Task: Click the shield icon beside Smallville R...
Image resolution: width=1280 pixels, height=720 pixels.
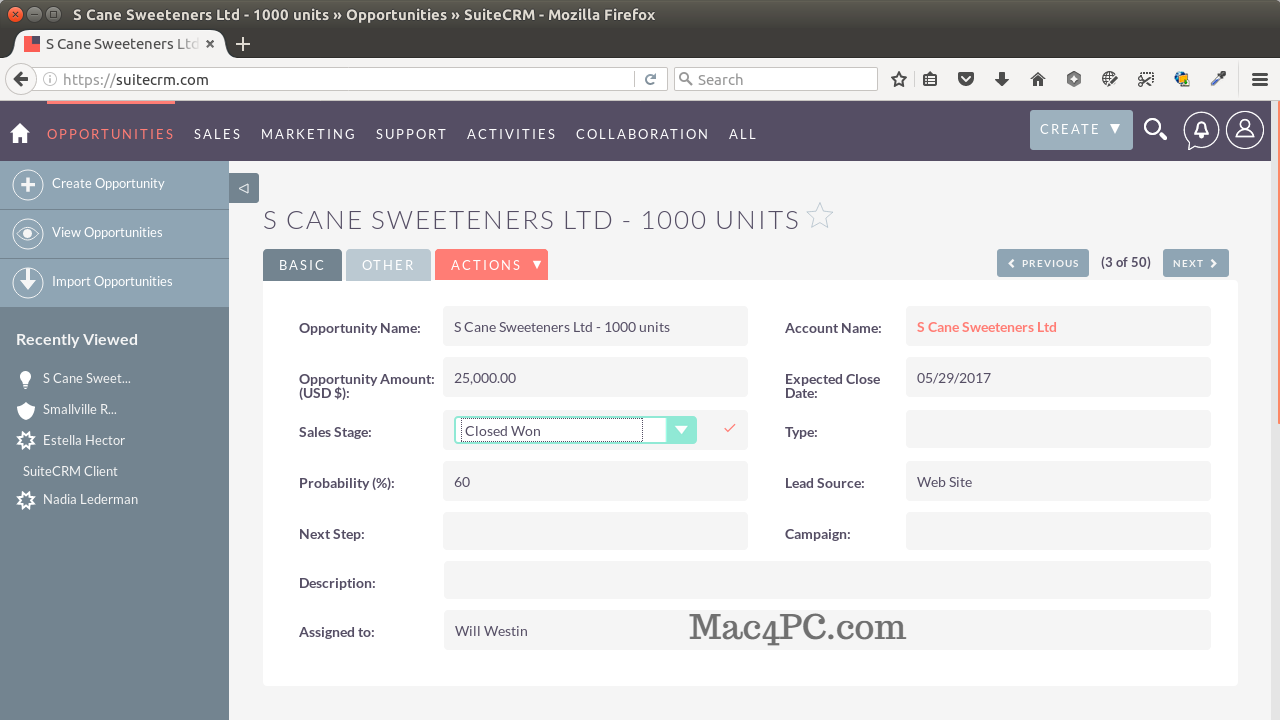Action: [x=26, y=410]
